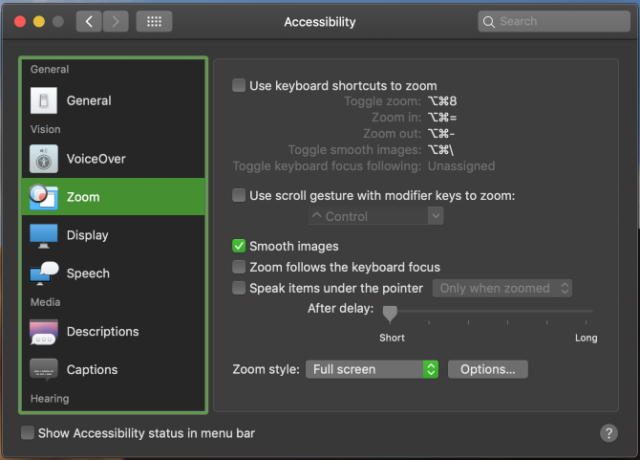This screenshot has width=640, height=460.
Task: Open the Zoom style Full screen dropdown
Action: (372, 369)
